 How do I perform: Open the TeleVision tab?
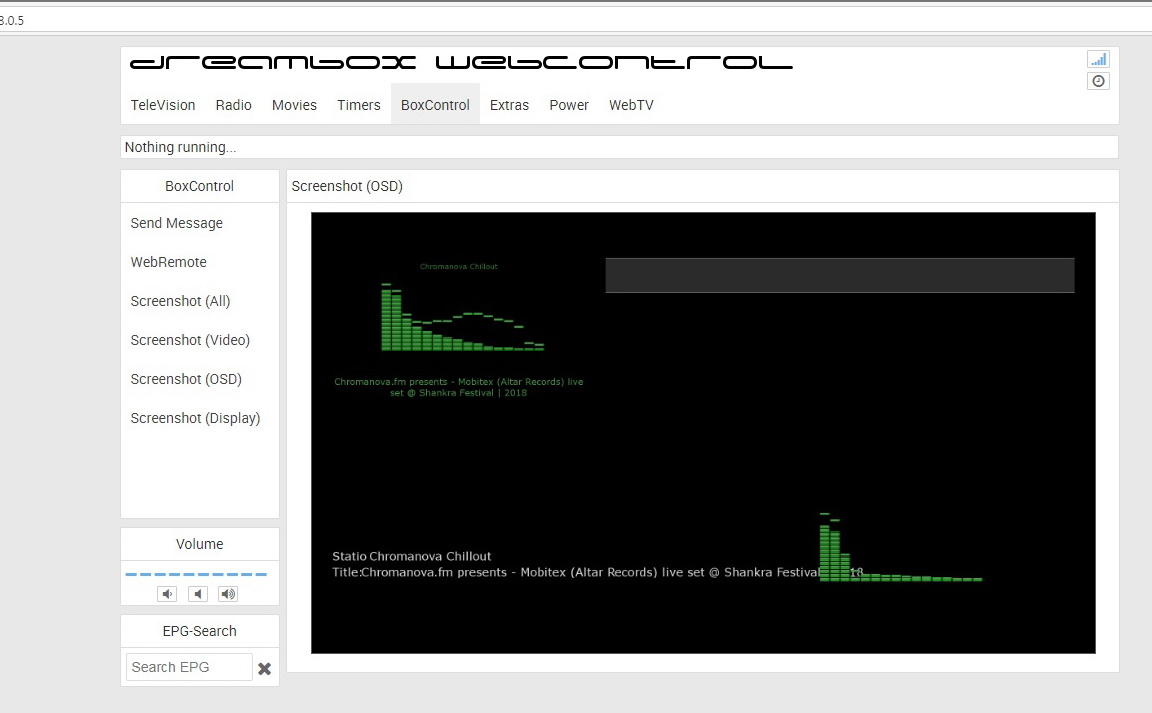coord(163,105)
